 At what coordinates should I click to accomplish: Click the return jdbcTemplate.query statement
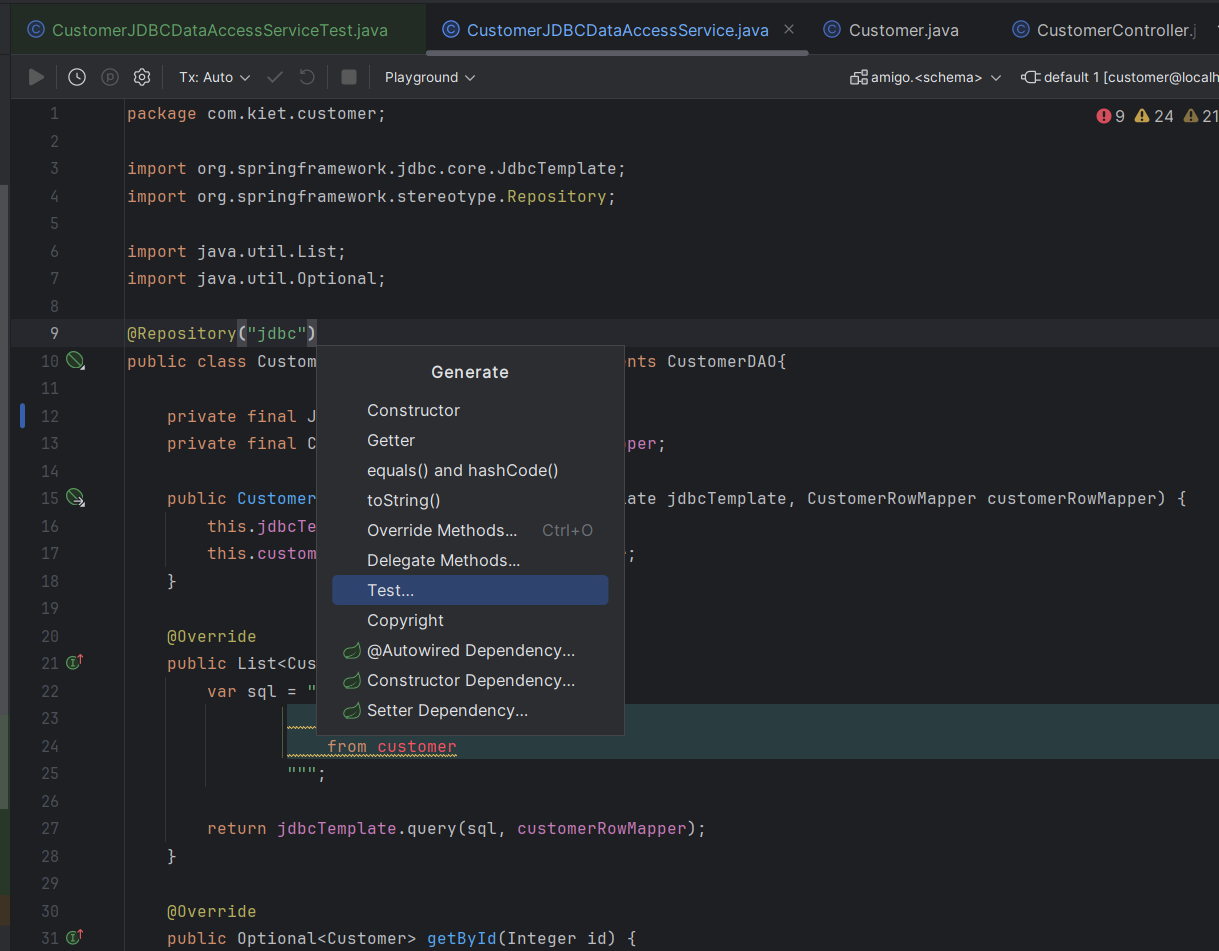click(456, 828)
